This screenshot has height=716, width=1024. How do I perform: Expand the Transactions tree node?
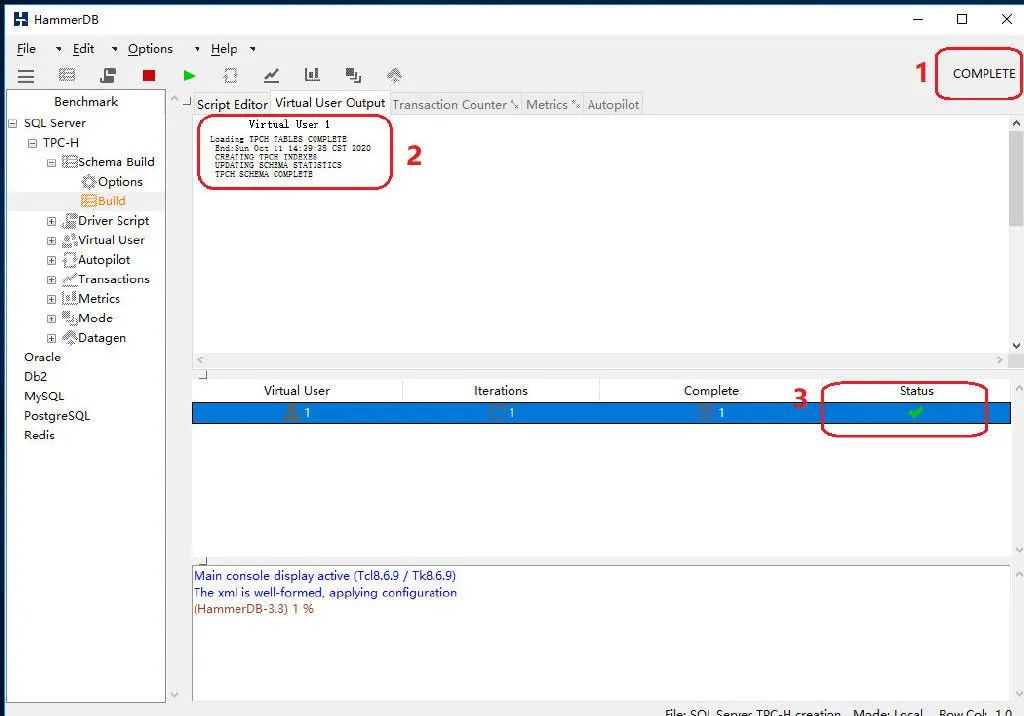(51, 280)
